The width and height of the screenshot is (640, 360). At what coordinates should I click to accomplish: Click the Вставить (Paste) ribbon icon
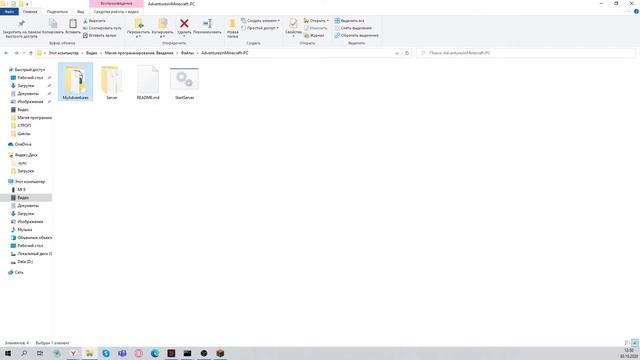pyautogui.click(x=73, y=27)
